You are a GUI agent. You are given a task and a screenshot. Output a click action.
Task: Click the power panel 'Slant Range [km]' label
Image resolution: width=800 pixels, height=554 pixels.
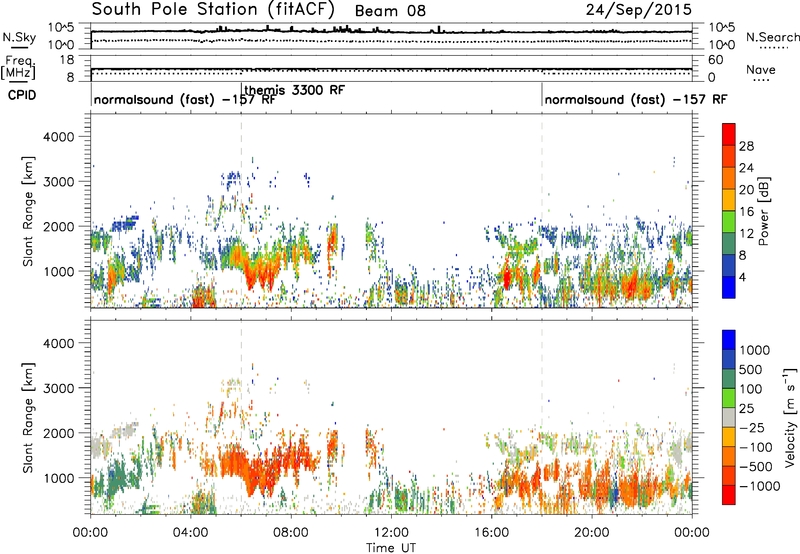click(x=28, y=211)
